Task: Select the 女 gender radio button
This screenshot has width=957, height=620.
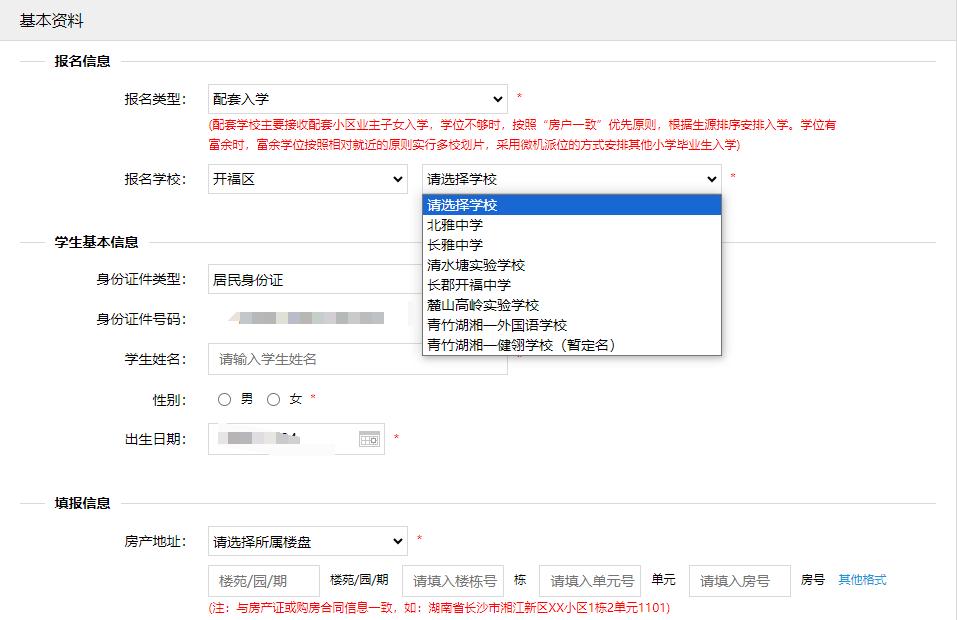Action: pyautogui.click(x=274, y=399)
